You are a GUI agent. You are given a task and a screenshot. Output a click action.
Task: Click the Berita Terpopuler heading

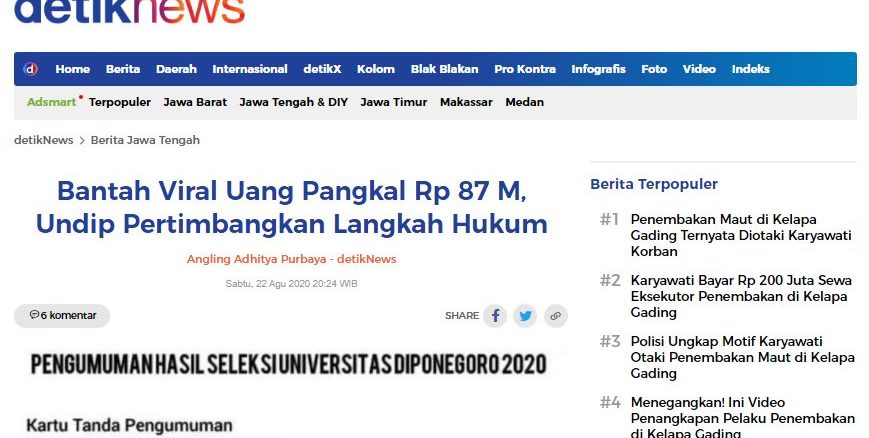(654, 184)
